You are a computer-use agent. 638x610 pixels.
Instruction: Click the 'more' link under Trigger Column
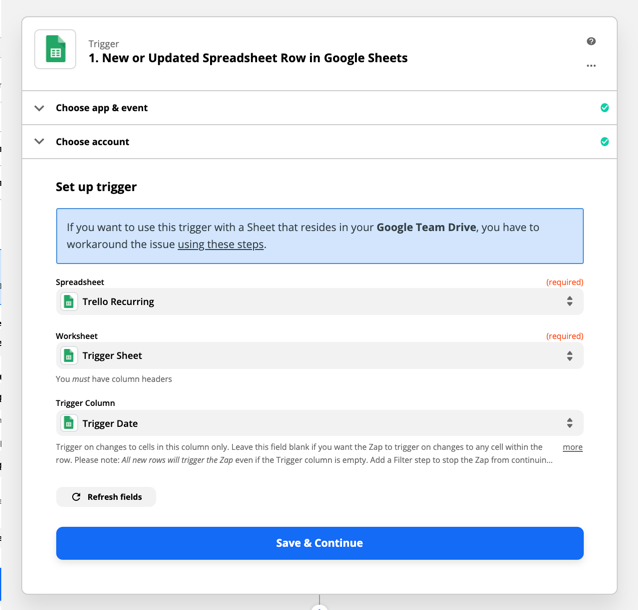[x=572, y=447]
